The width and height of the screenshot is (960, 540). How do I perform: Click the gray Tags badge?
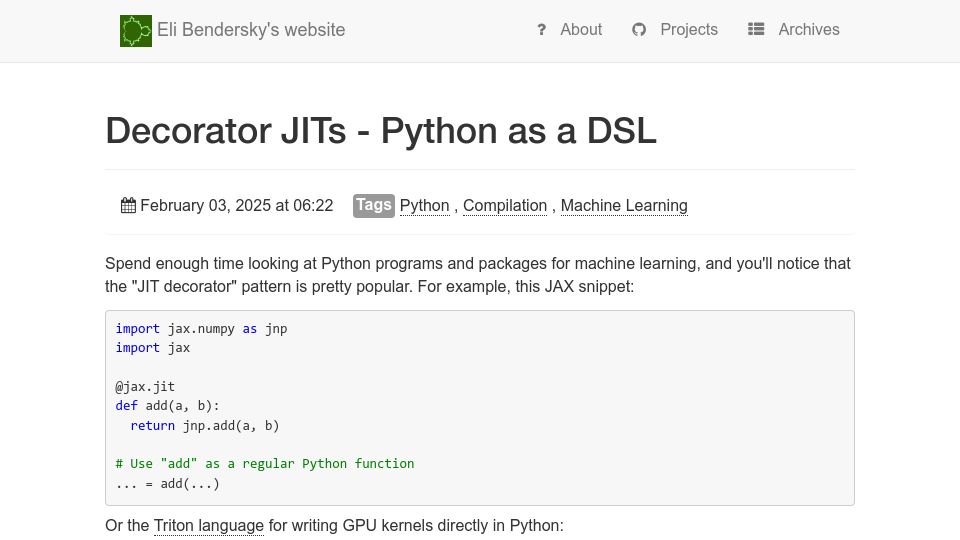point(373,205)
